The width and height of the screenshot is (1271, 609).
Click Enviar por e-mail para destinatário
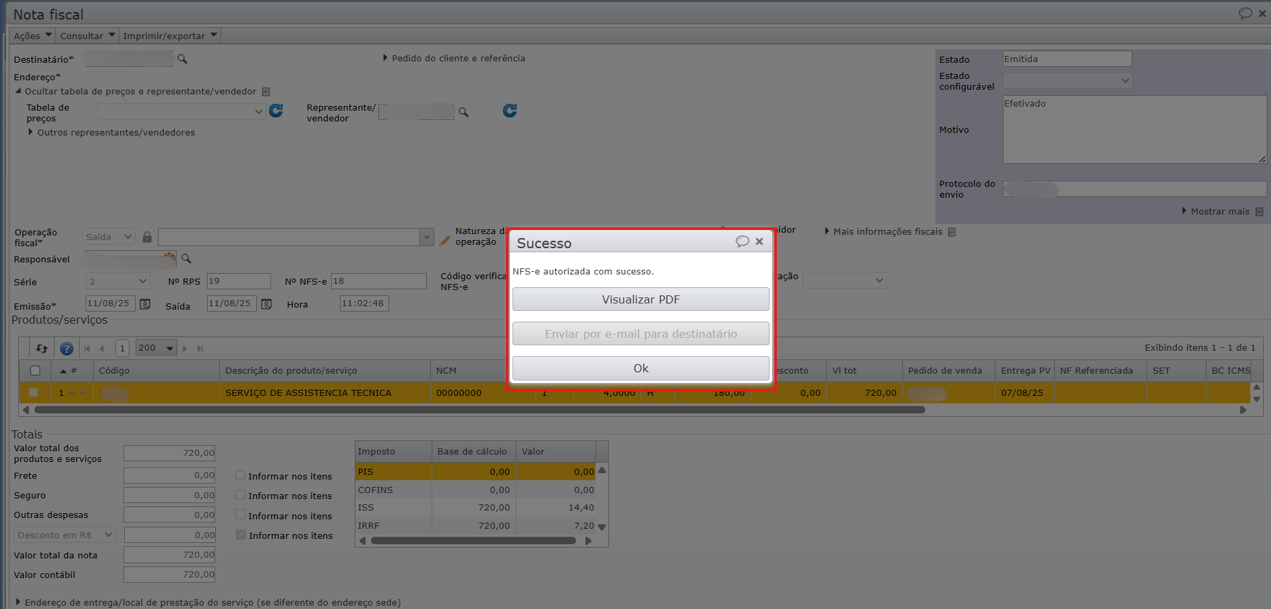641,333
